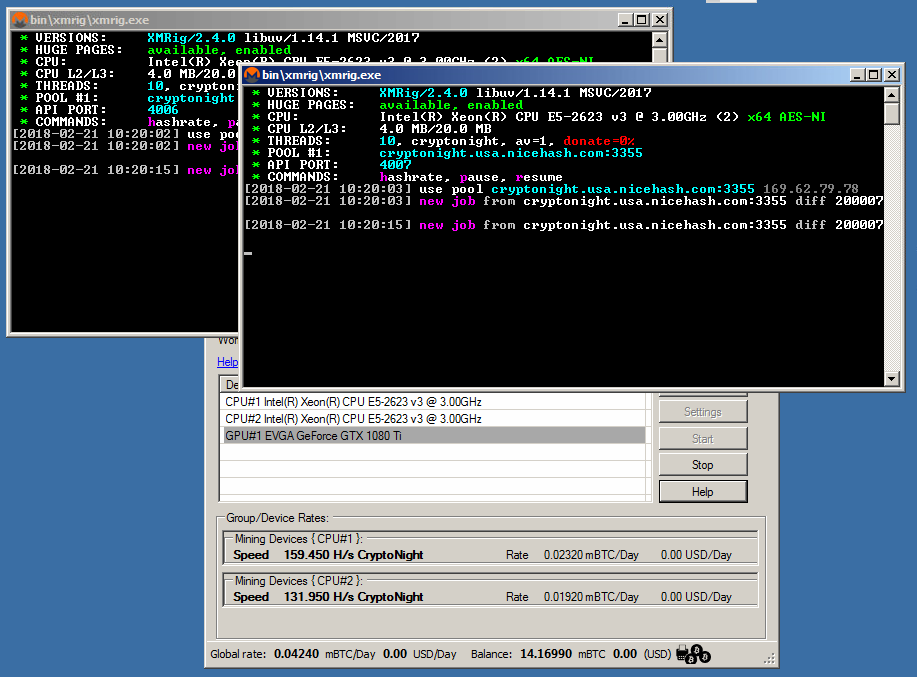
Task: Click the Global rate 0.04240 value
Action: [x=297, y=654]
